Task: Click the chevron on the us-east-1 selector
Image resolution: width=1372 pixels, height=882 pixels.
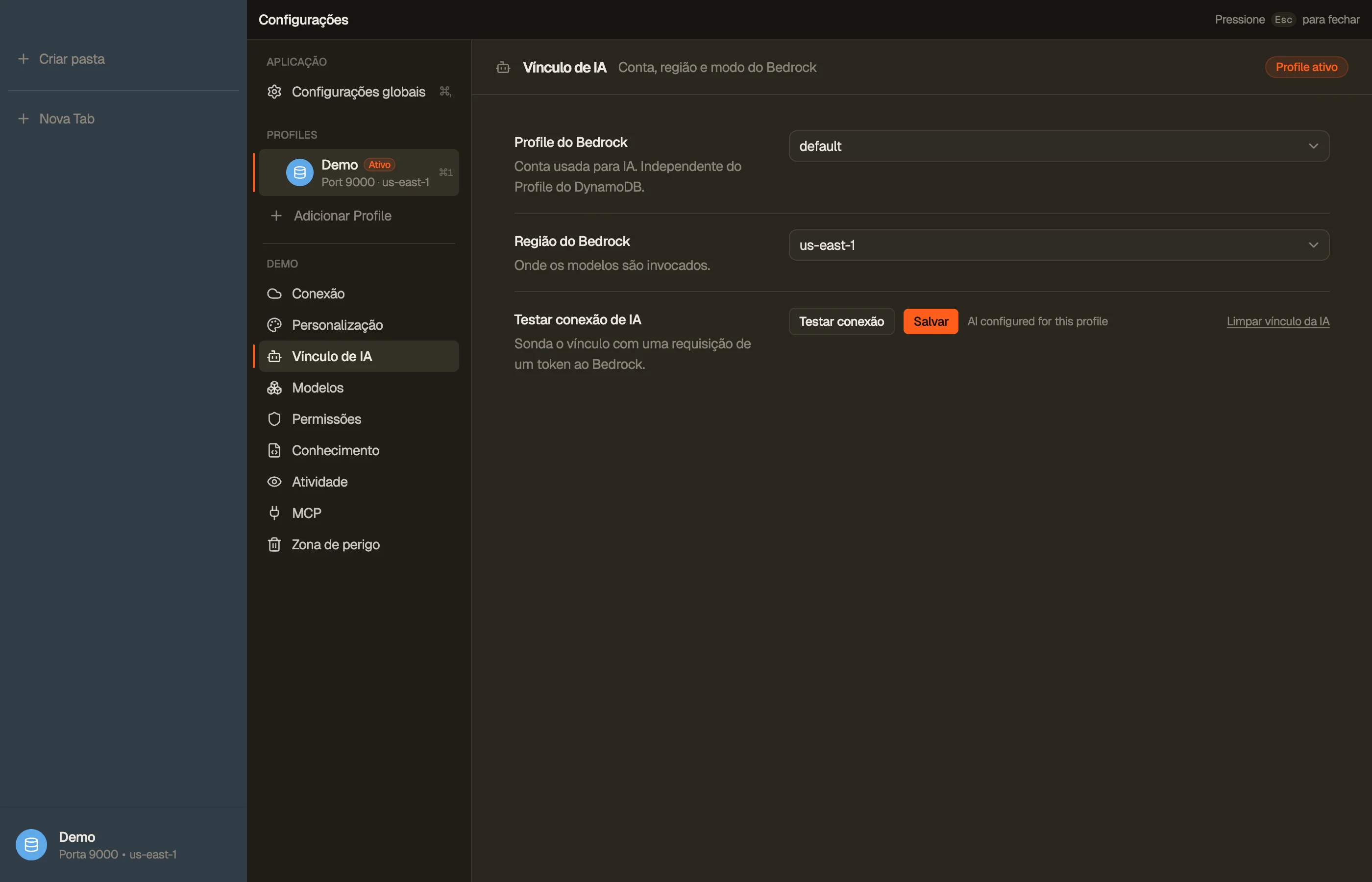Action: point(1314,245)
